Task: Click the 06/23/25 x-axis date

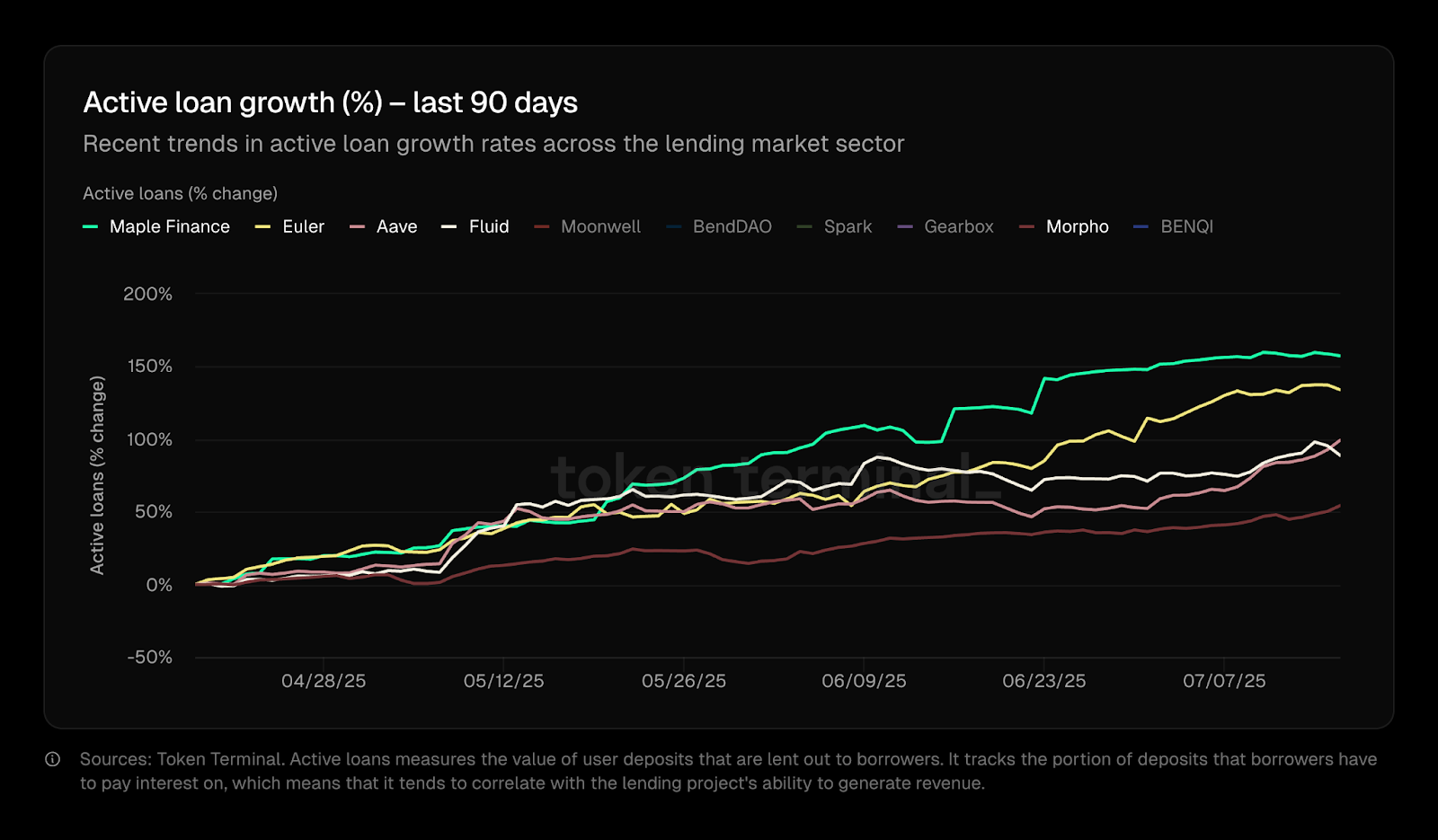Action: (1044, 681)
